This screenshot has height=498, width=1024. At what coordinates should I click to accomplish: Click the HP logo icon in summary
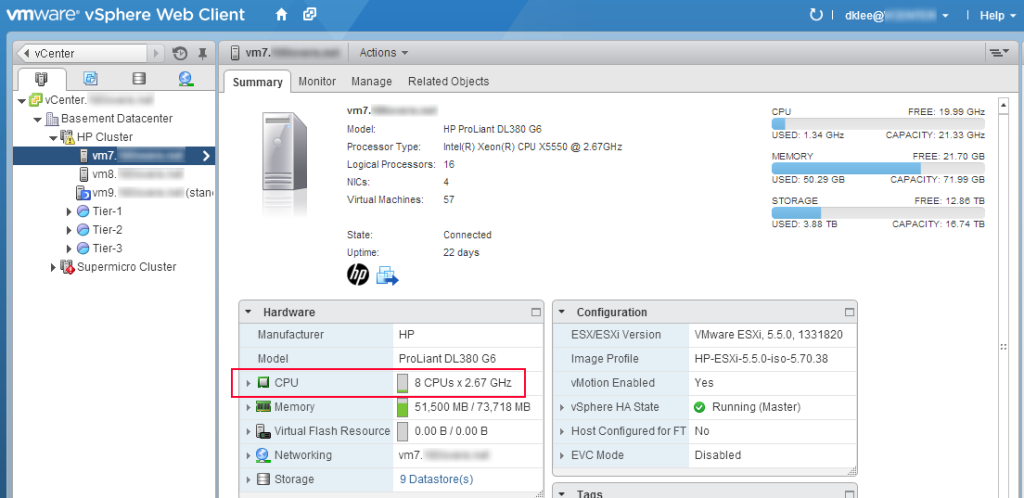pos(358,275)
